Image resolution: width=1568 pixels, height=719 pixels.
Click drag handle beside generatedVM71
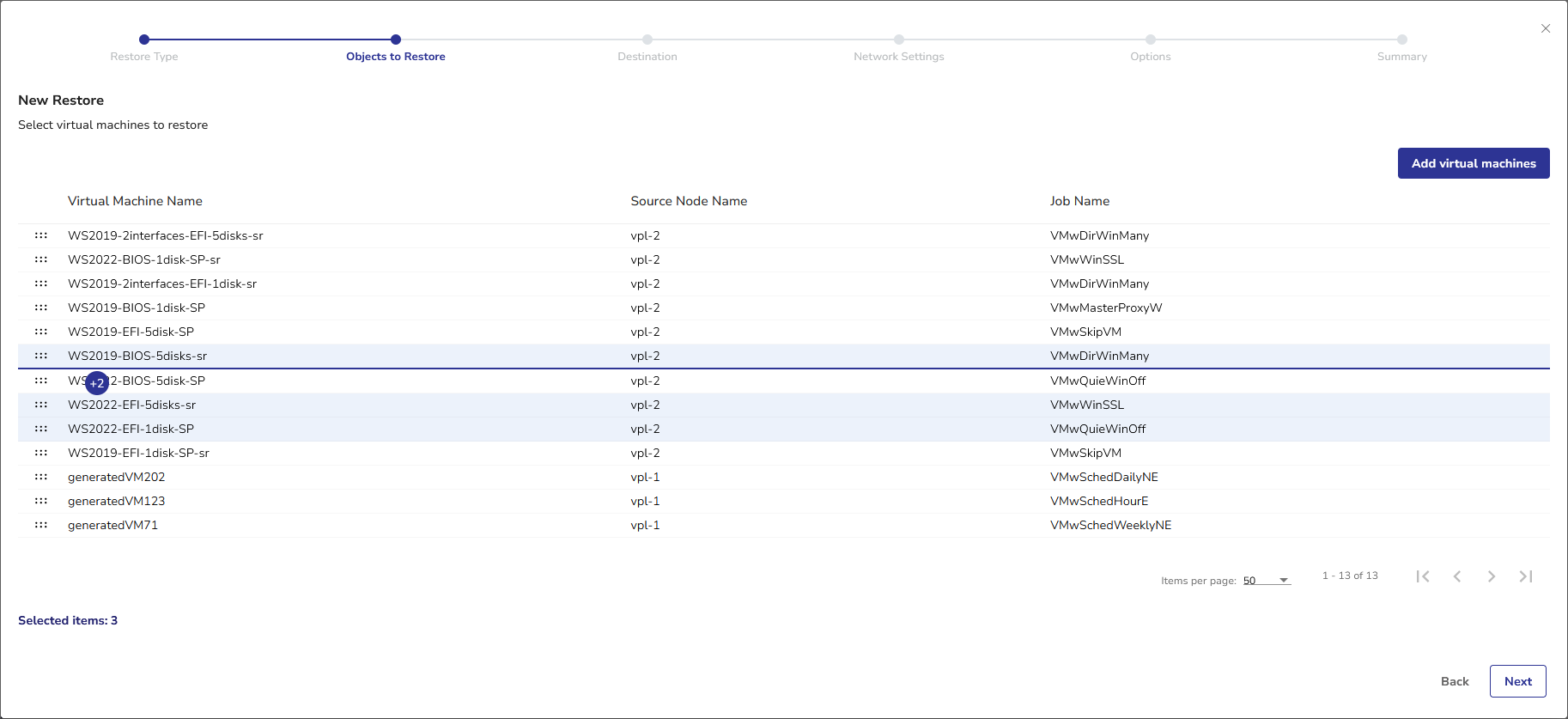41,525
